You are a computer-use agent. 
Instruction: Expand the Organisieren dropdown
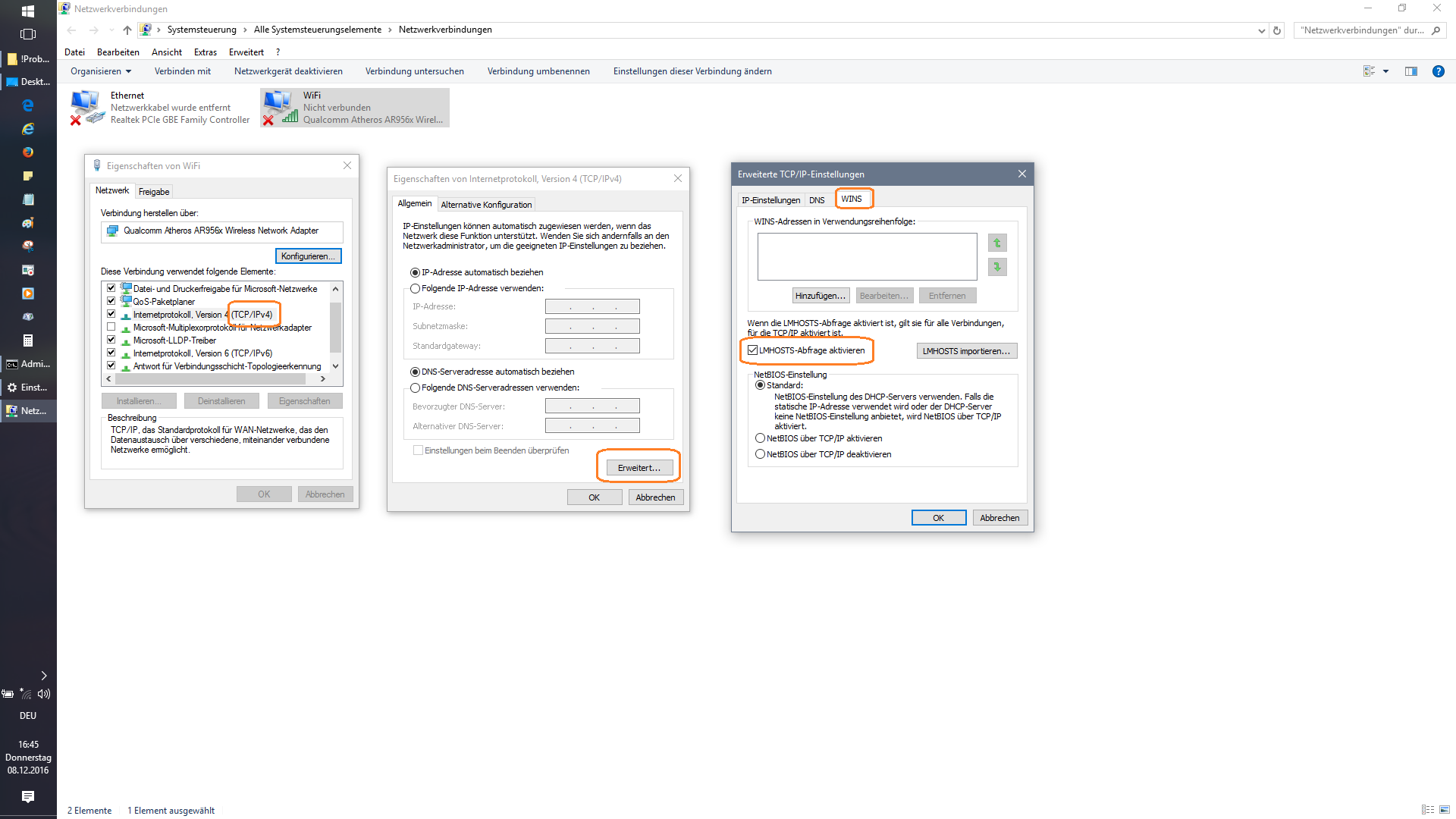pyautogui.click(x=101, y=71)
